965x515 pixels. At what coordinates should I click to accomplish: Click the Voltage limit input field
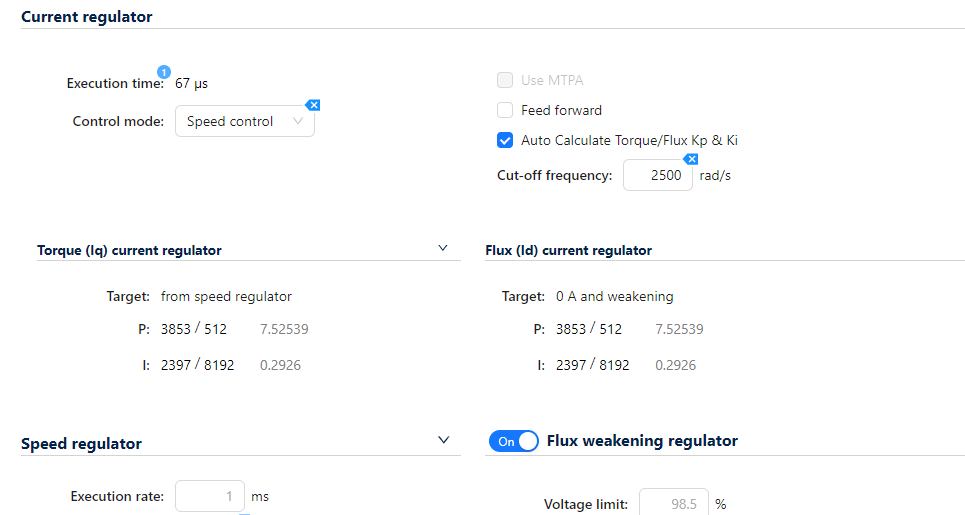click(674, 502)
